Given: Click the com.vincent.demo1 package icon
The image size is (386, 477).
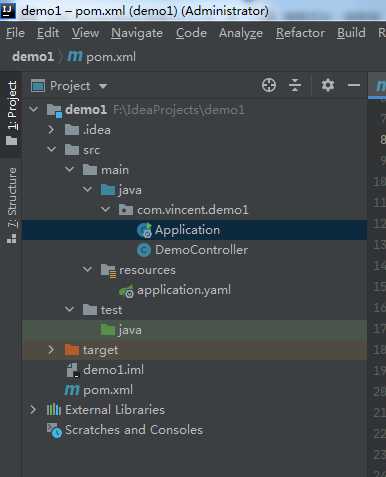Looking at the screenshot, I should click(126, 210).
